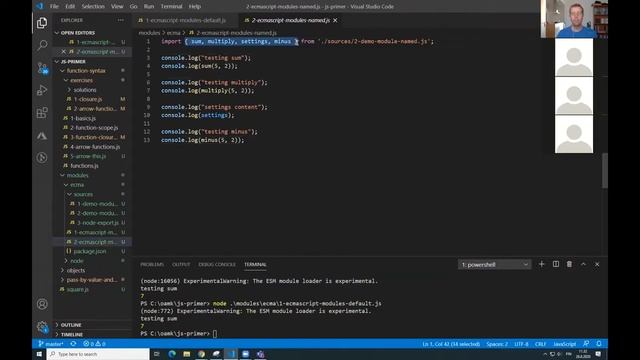
Task: Maximize the terminal panel size
Action: 583,264
